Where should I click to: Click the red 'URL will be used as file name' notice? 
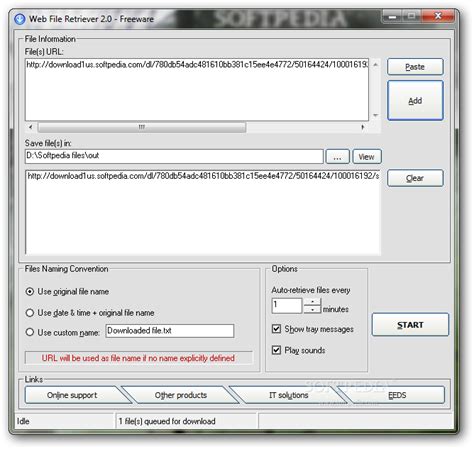coord(138,358)
